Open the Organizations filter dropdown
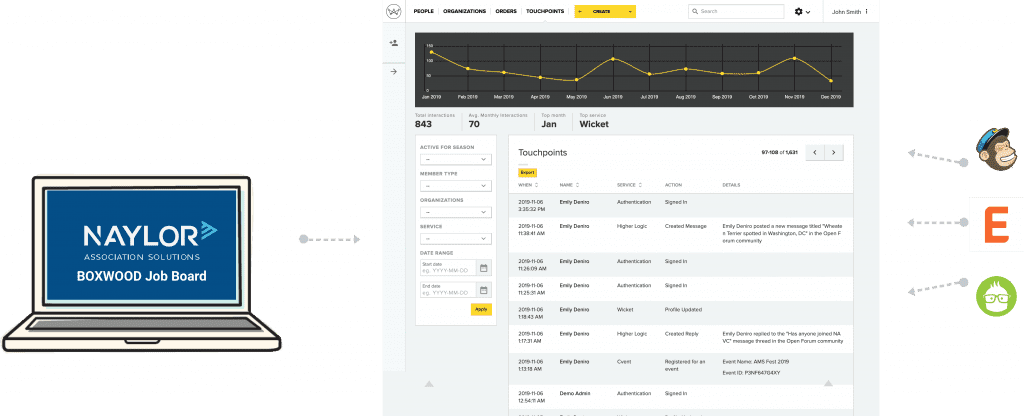The height and width of the screenshot is (416, 1024). click(456, 212)
